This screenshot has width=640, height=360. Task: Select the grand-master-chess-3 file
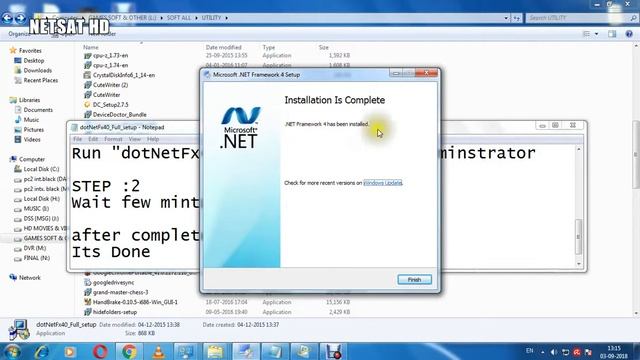(x=120, y=292)
